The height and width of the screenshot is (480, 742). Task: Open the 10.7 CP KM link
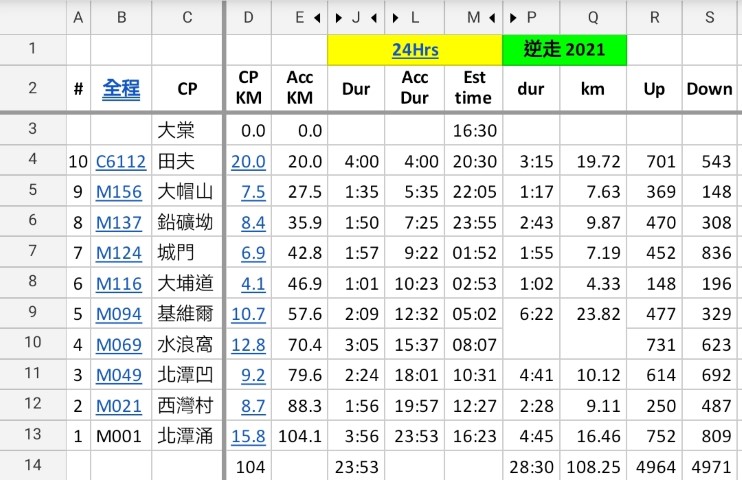(x=248, y=314)
